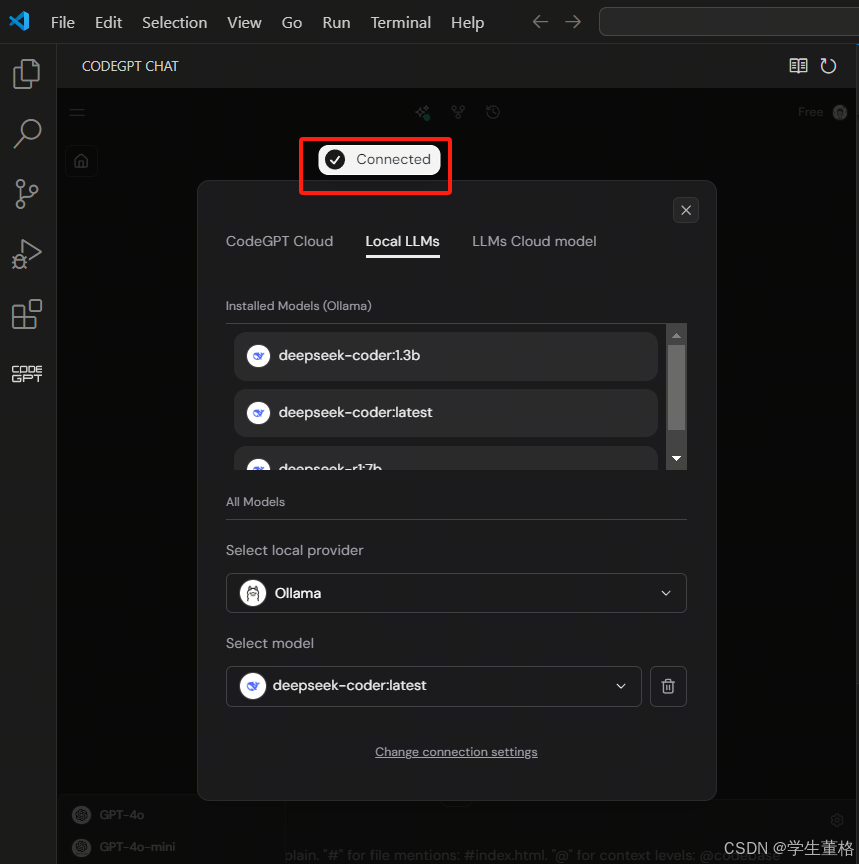This screenshot has width=859, height=864.
Task: Open the Search view icon
Action: (26, 133)
